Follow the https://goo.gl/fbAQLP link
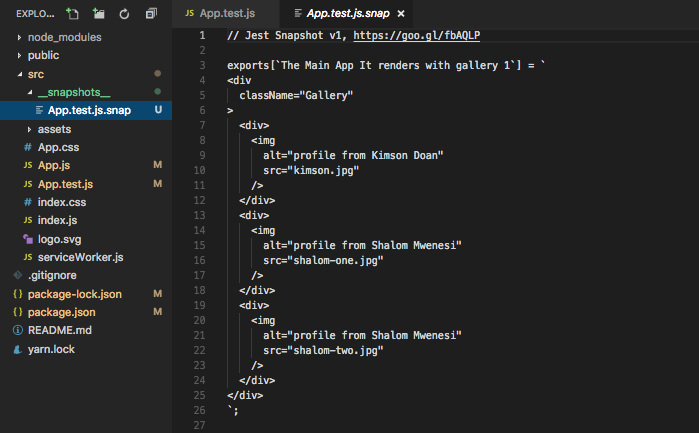 click(416, 35)
